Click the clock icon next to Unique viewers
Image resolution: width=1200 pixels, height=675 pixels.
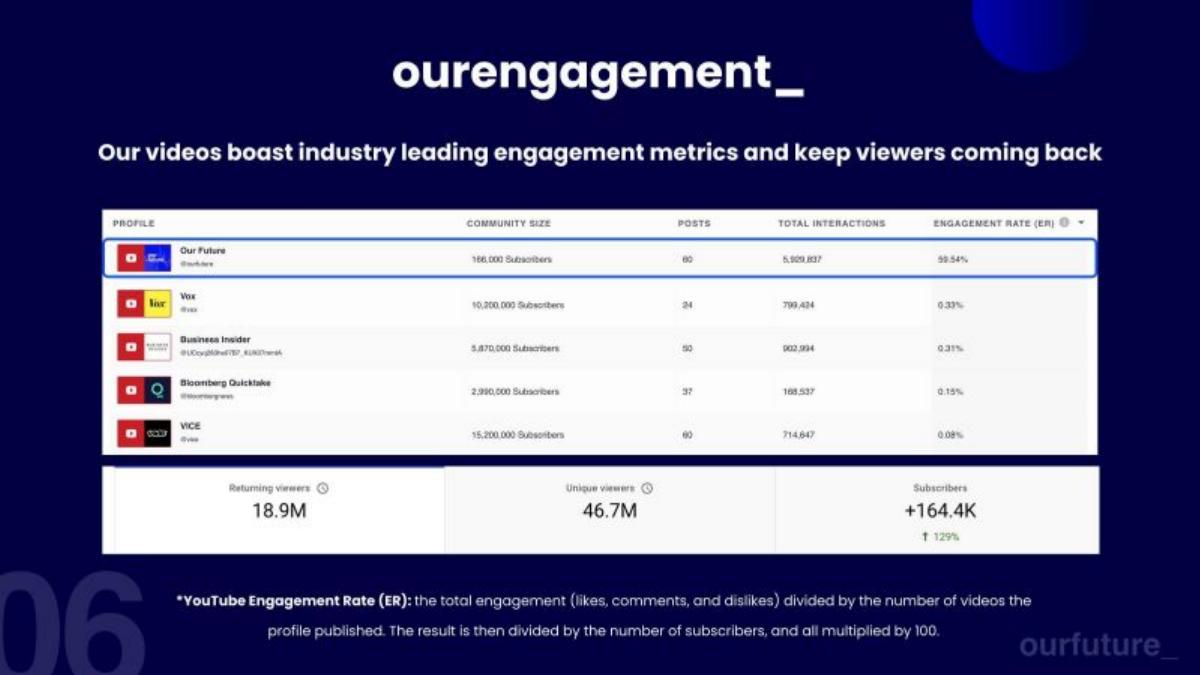(647, 488)
